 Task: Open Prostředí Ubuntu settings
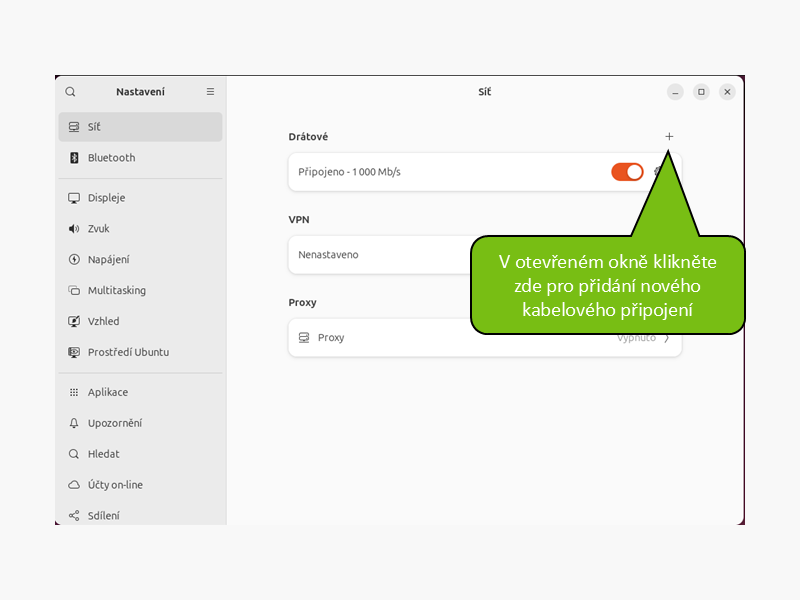tap(140, 353)
